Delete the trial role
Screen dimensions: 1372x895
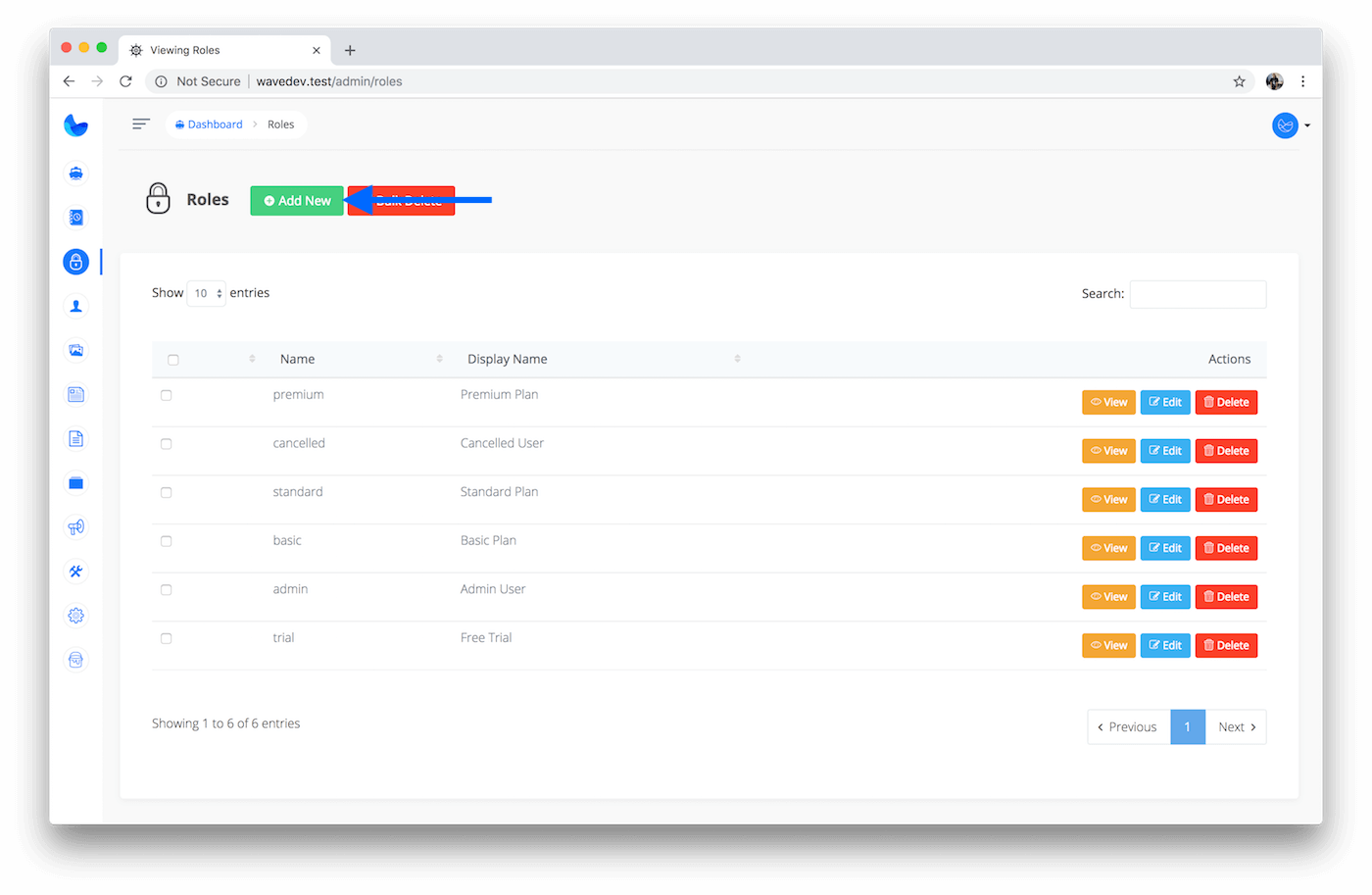[x=1226, y=646]
